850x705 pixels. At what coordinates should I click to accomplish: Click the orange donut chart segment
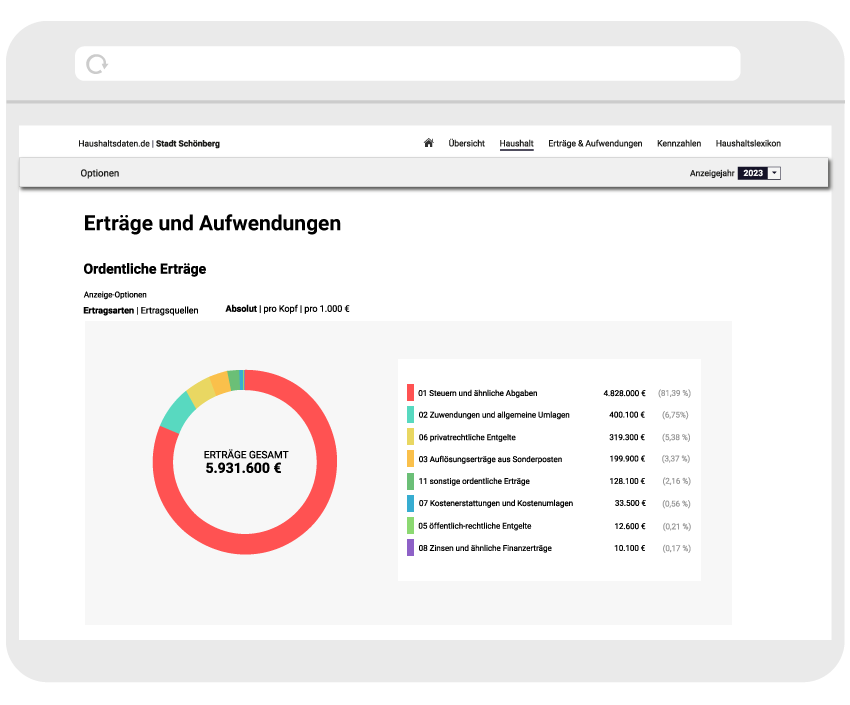click(221, 383)
